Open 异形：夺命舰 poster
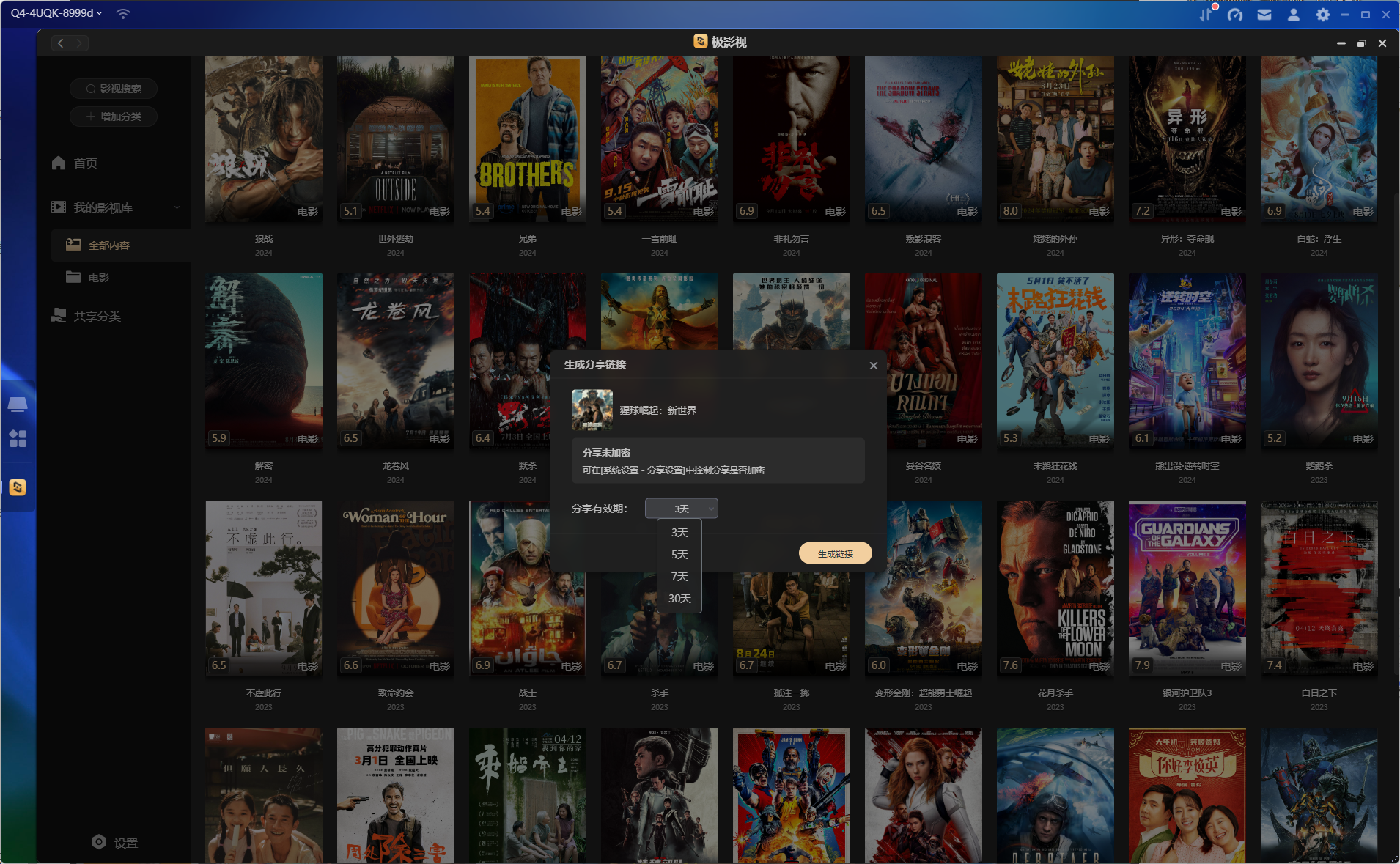 [1187, 139]
